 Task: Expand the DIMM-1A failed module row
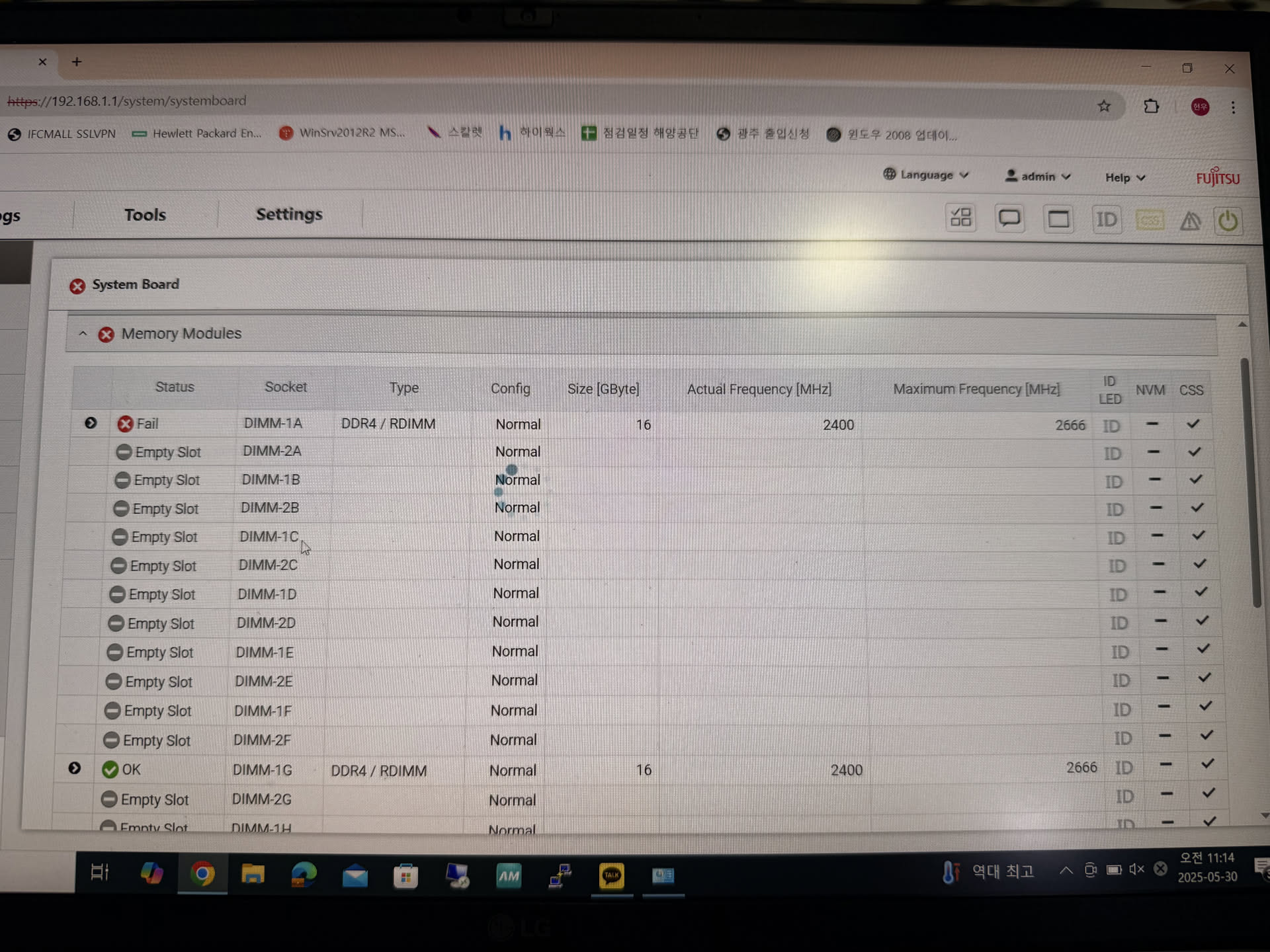click(x=91, y=423)
